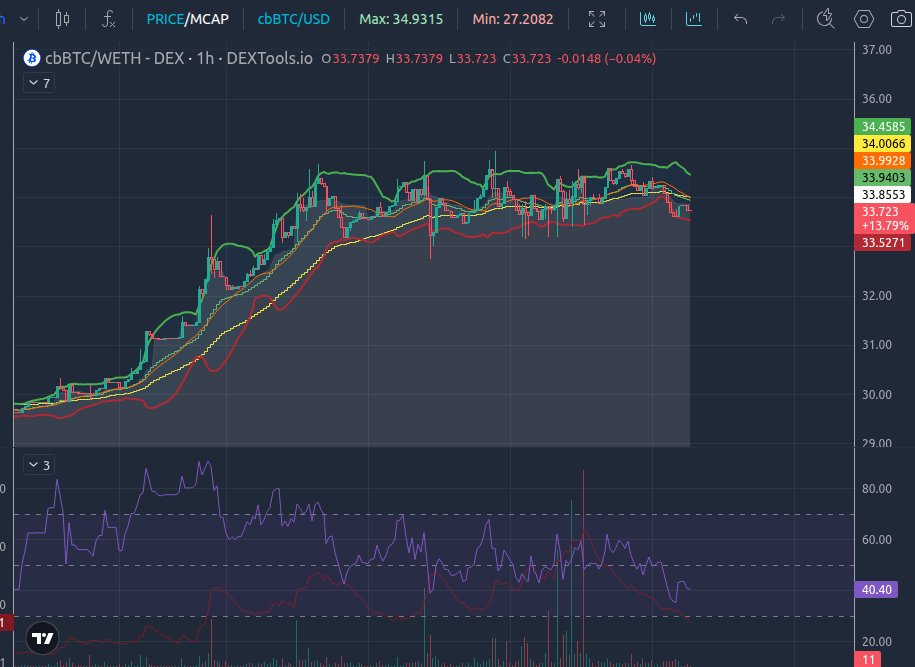The width and height of the screenshot is (915, 667).
Task: Click the Max: 34.9315 value
Action: (401, 19)
